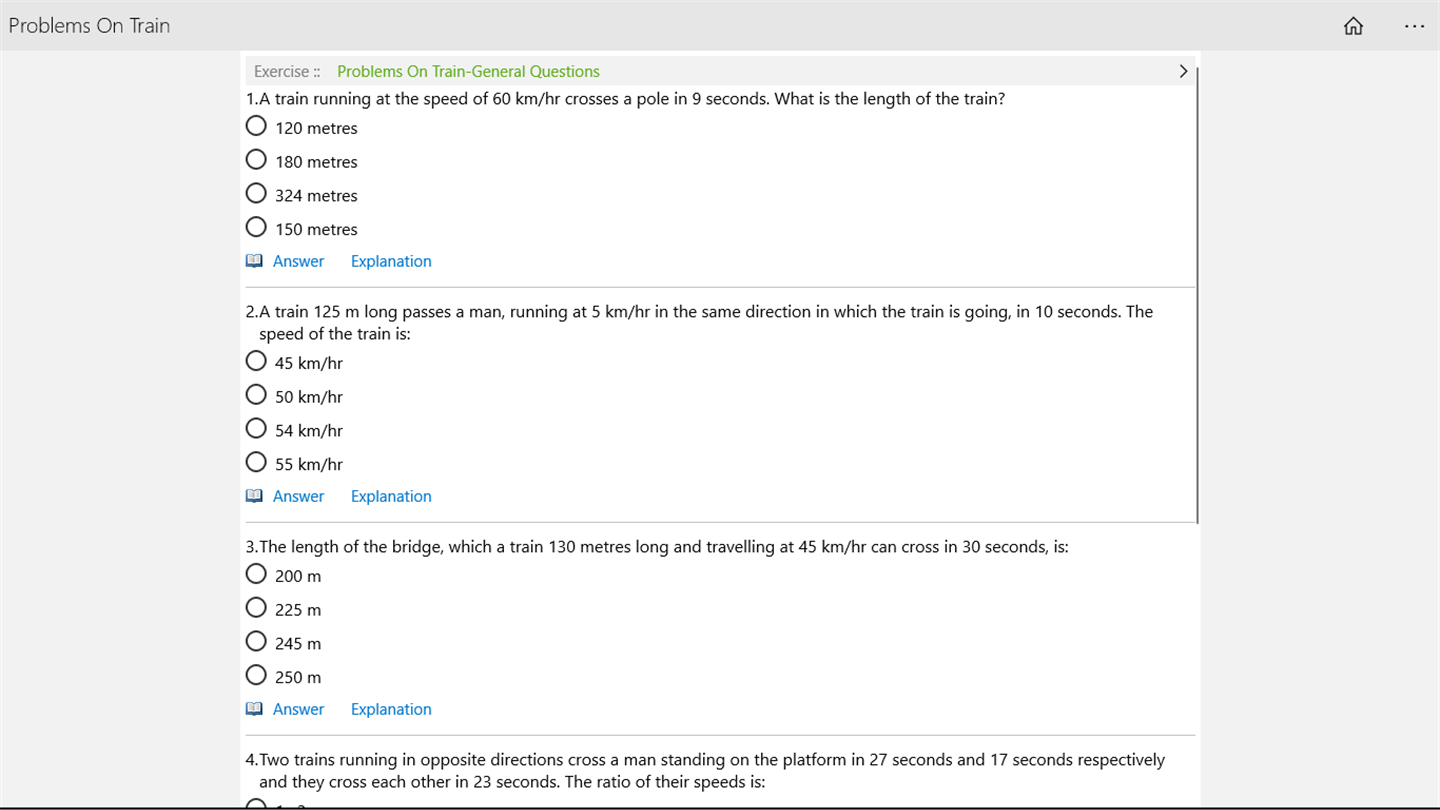Select the 150 metres option

pos(256,227)
